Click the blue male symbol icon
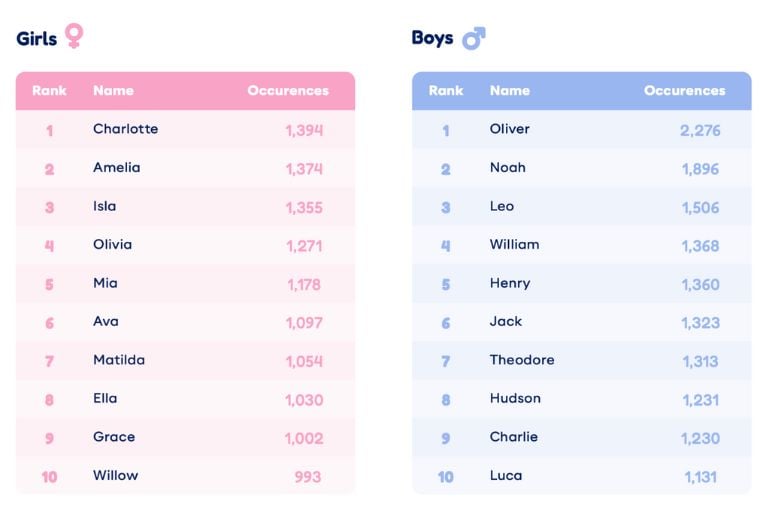The width and height of the screenshot is (766, 527). pyautogui.click(x=473, y=39)
